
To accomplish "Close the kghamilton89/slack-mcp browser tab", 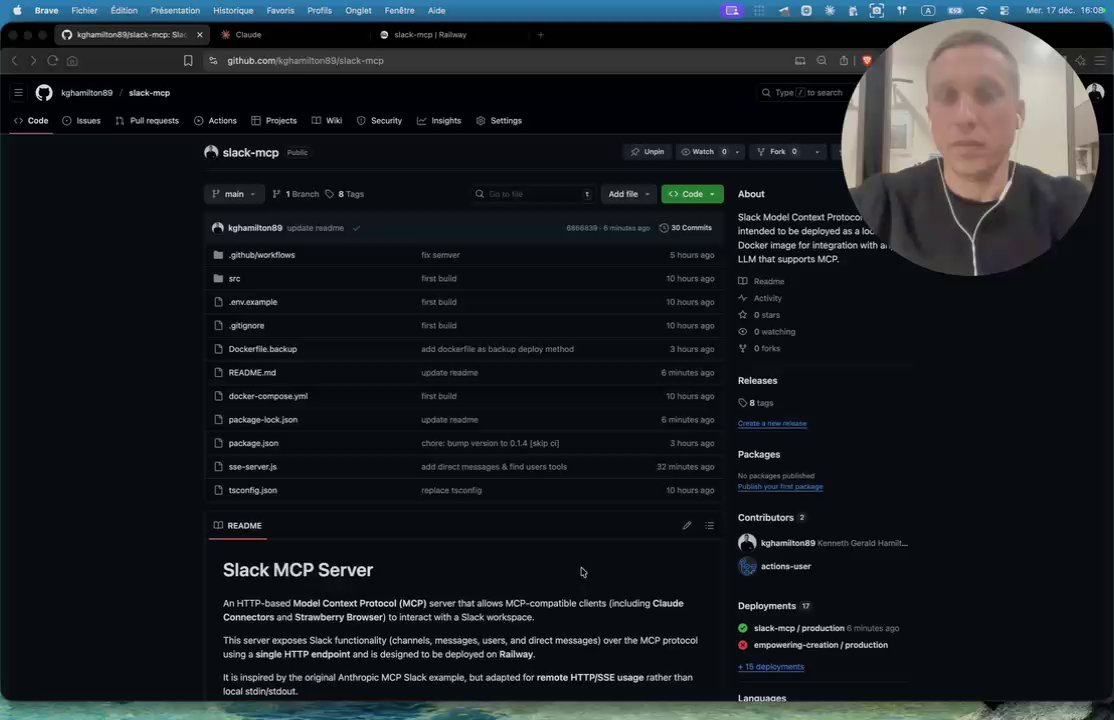I will [200, 34].
